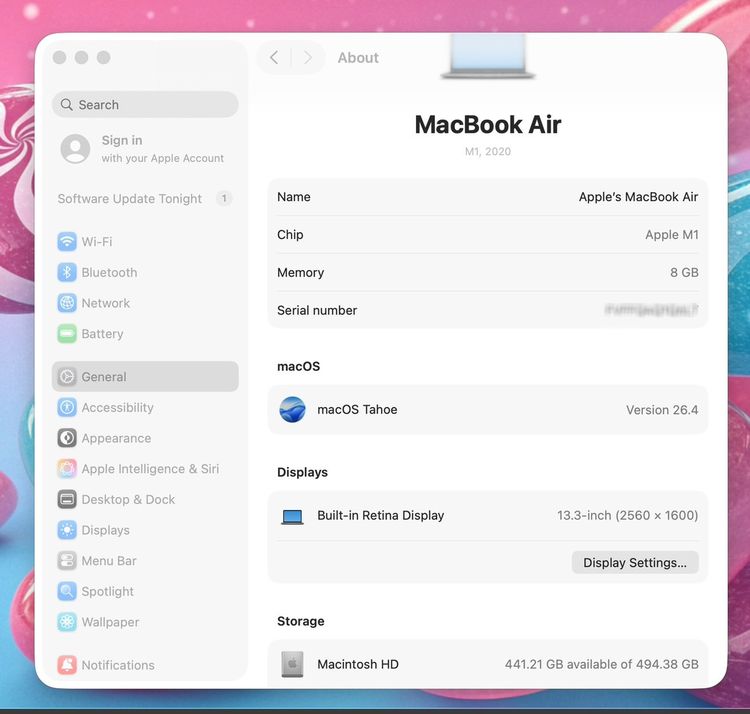
Task: Click the name value Apple's MacBook Air
Action: (x=639, y=197)
